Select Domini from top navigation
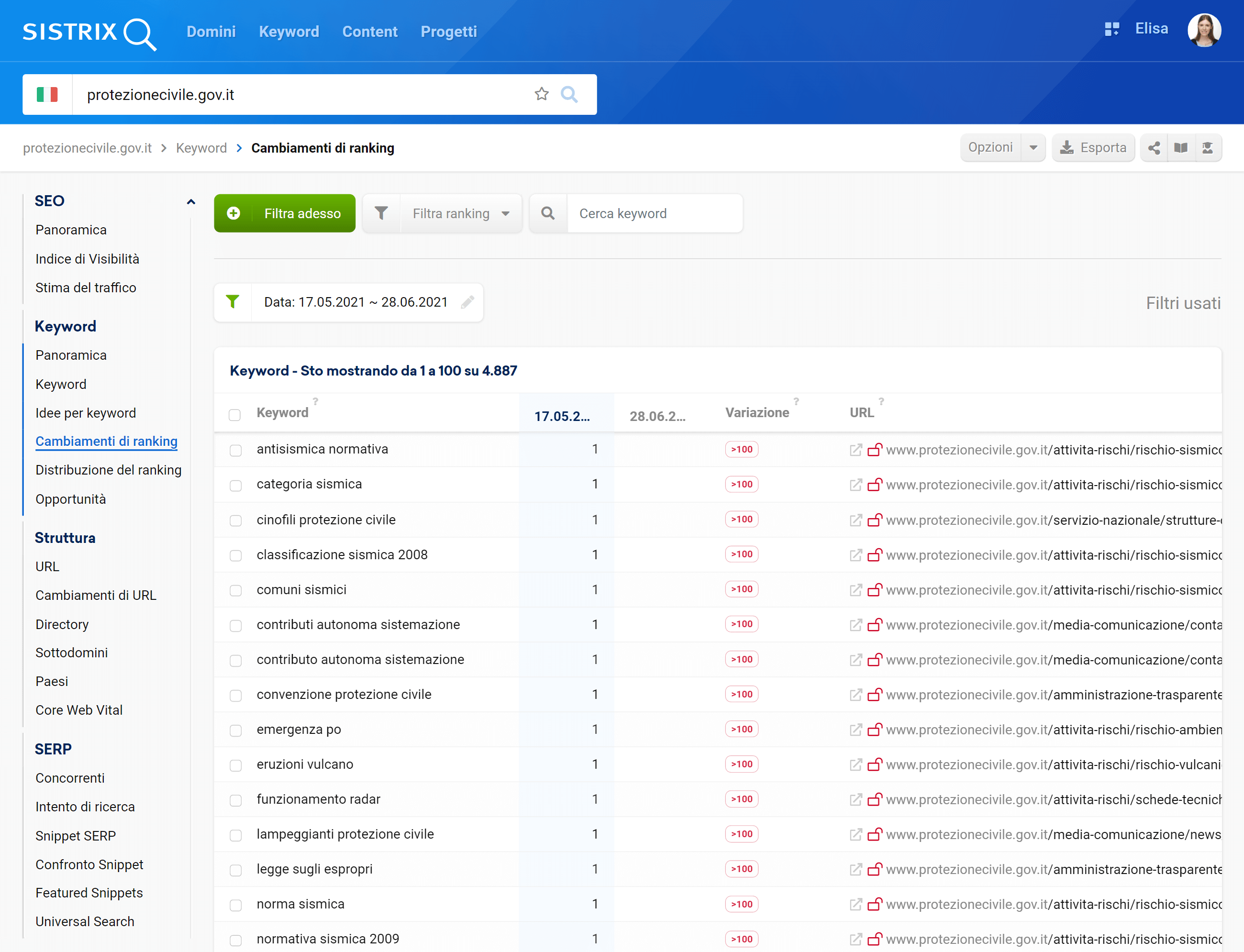Image resolution: width=1244 pixels, height=952 pixels. (211, 31)
